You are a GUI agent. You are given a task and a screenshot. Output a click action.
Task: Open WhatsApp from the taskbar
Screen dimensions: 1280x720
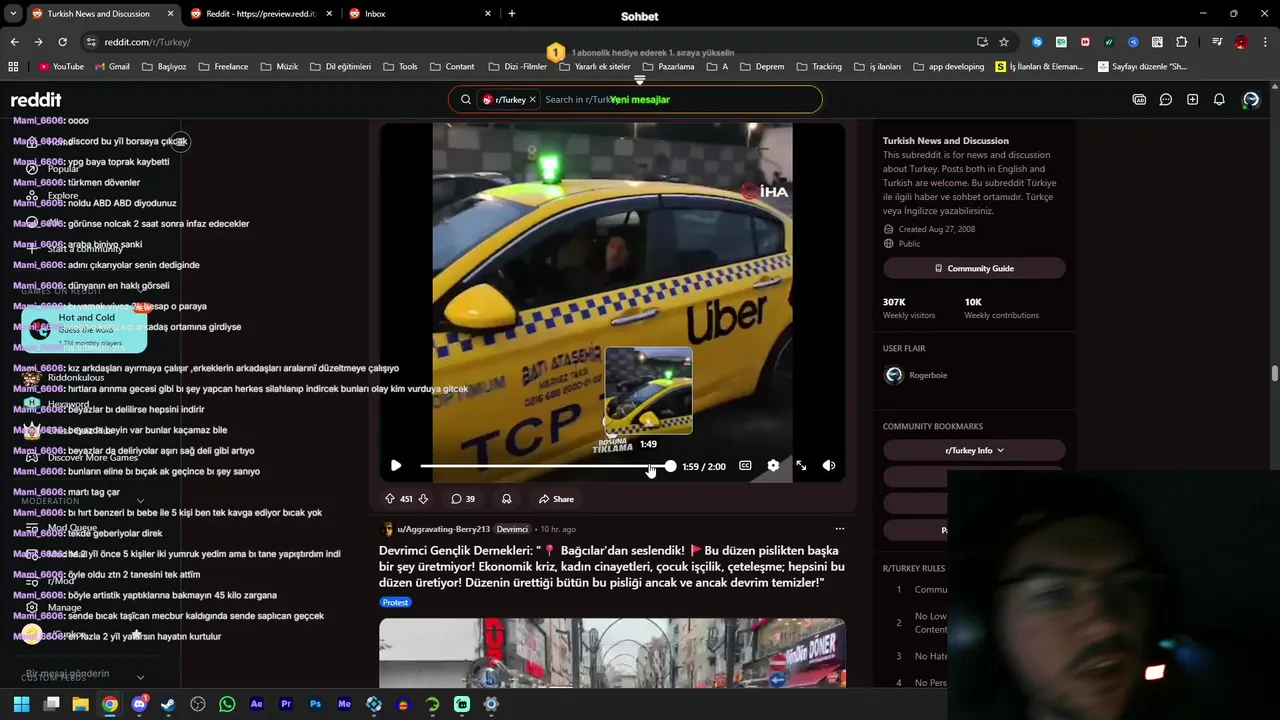click(227, 704)
